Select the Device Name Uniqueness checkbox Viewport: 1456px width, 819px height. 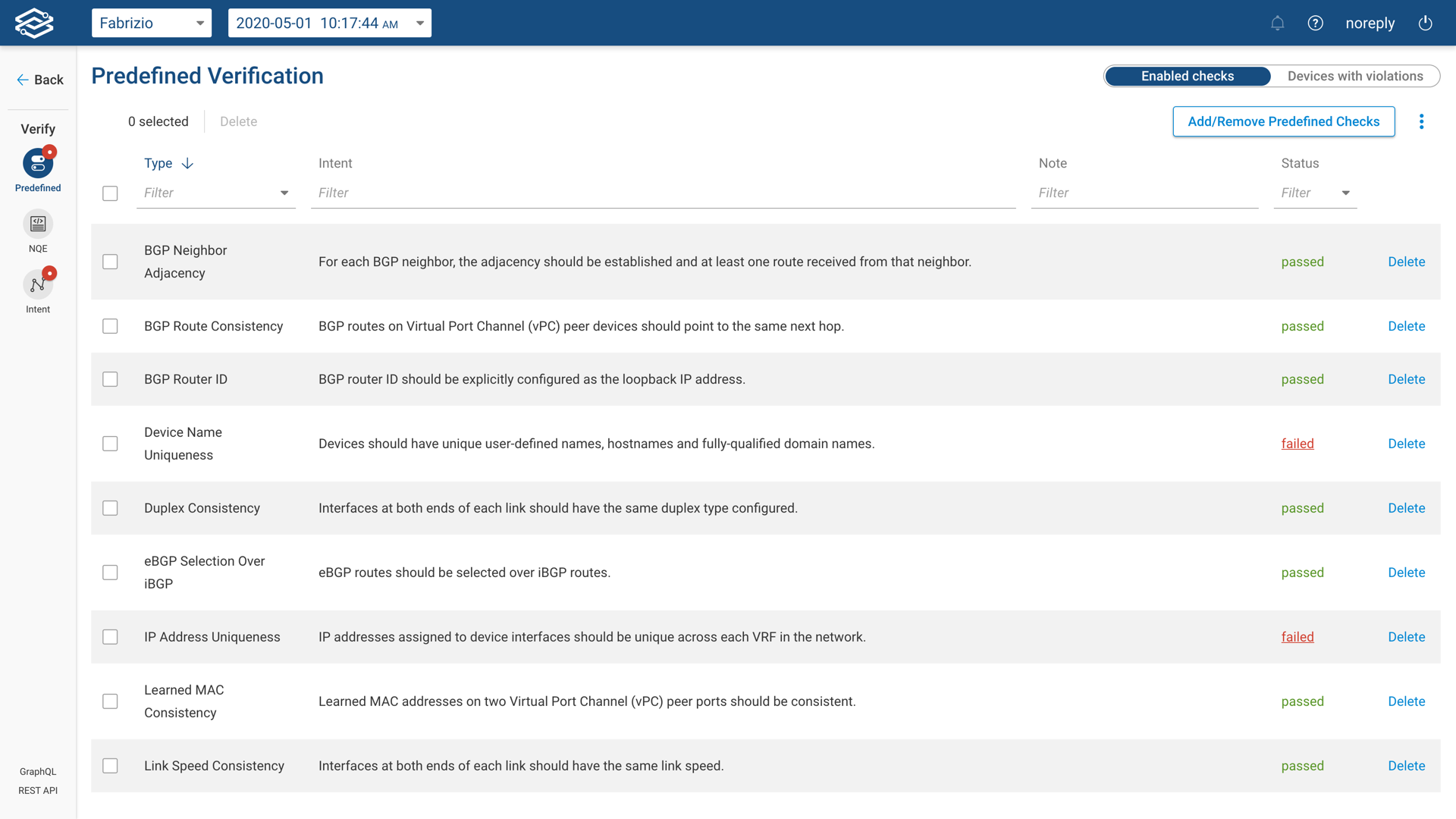pos(110,444)
